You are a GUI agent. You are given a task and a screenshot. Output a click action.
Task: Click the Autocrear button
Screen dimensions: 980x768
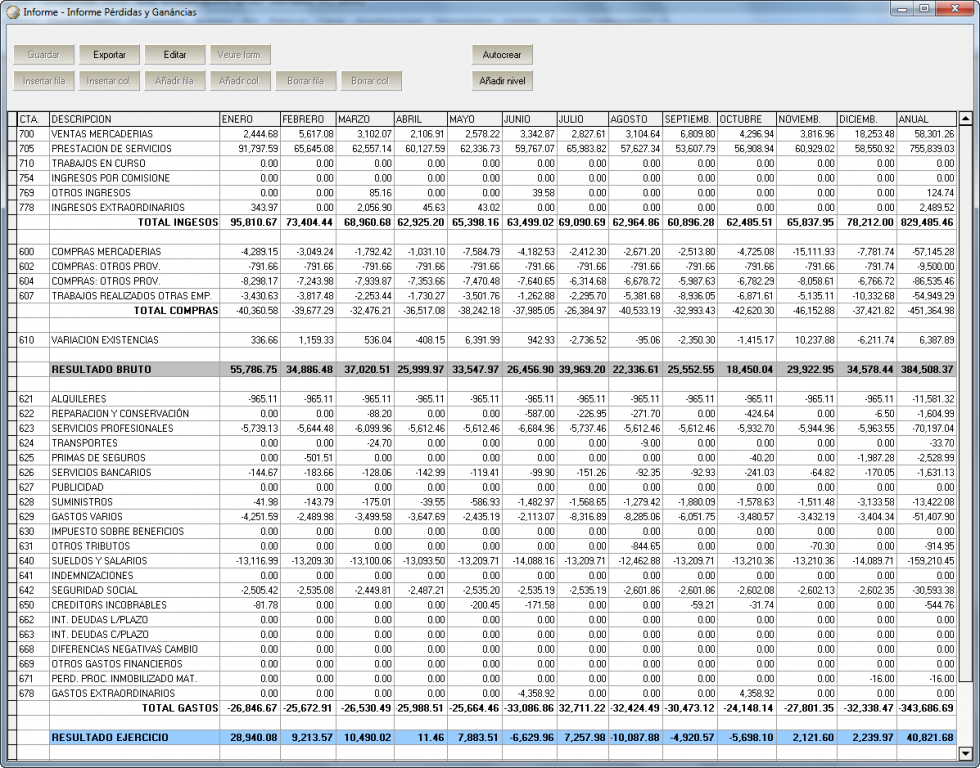[x=502, y=54]
